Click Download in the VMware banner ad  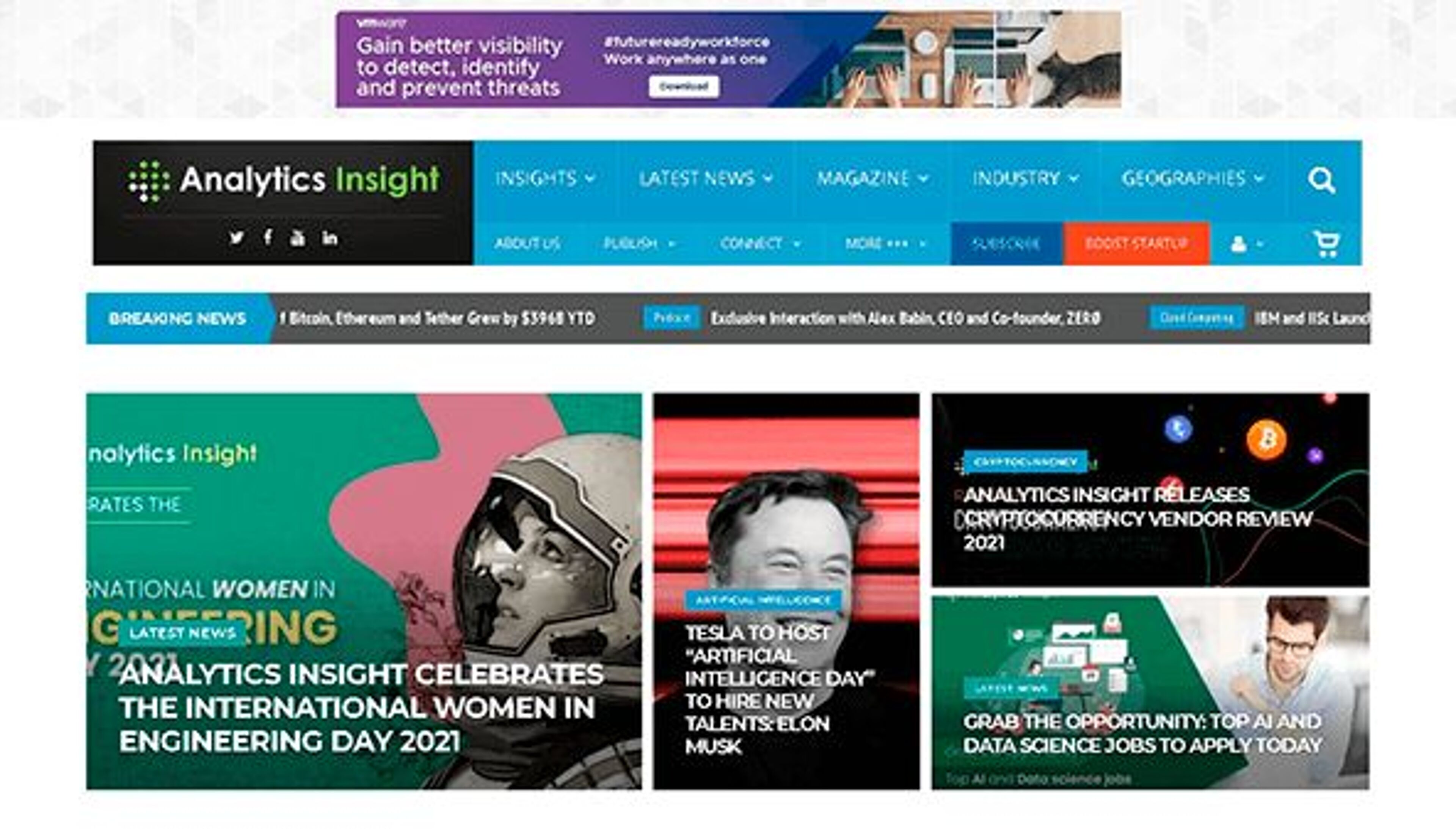click(683, 86)
